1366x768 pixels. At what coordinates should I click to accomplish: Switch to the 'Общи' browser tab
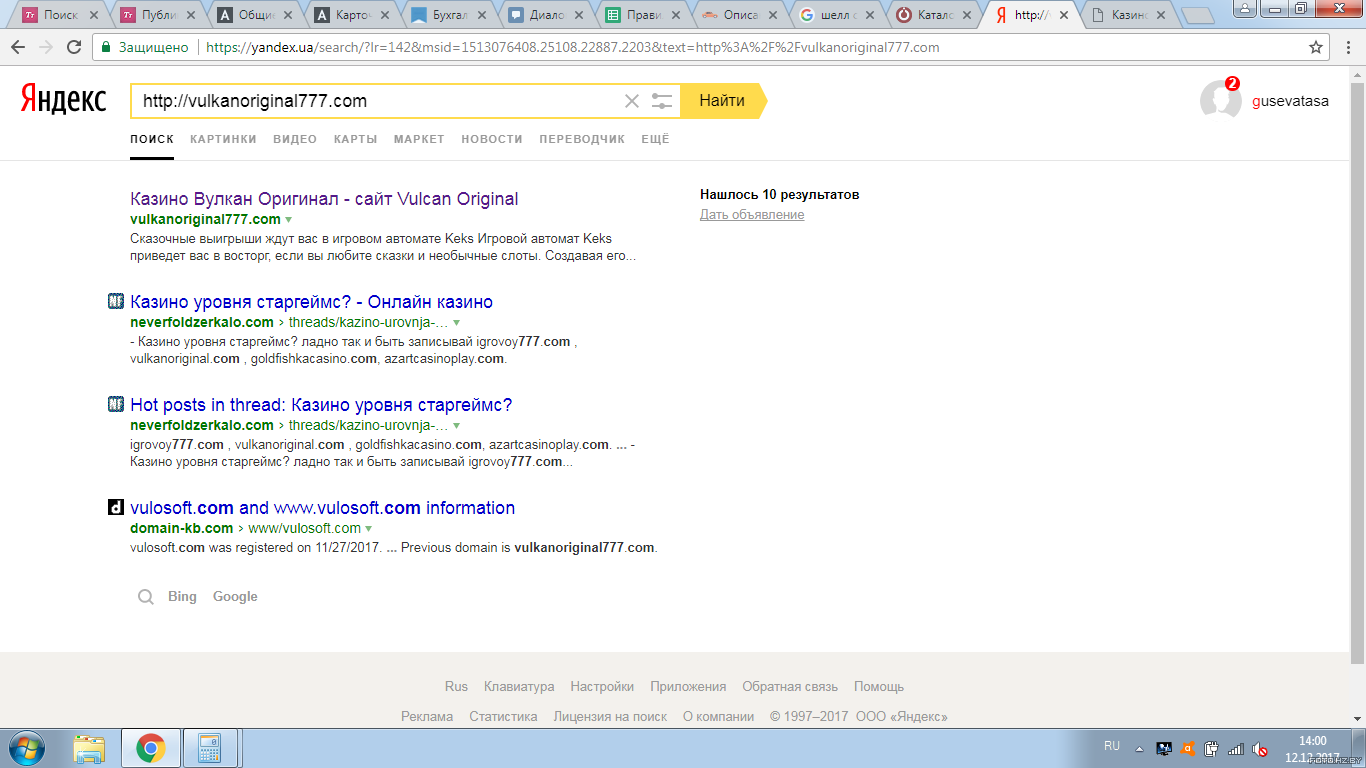254,15
